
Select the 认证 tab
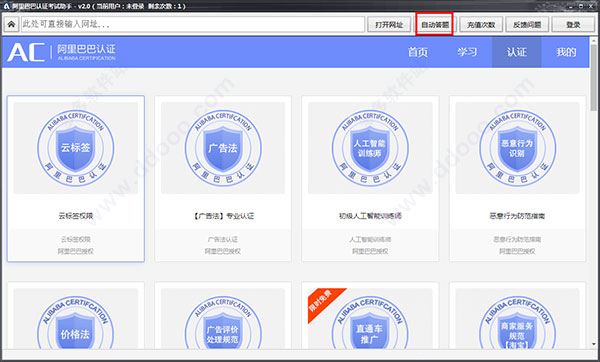517,52
